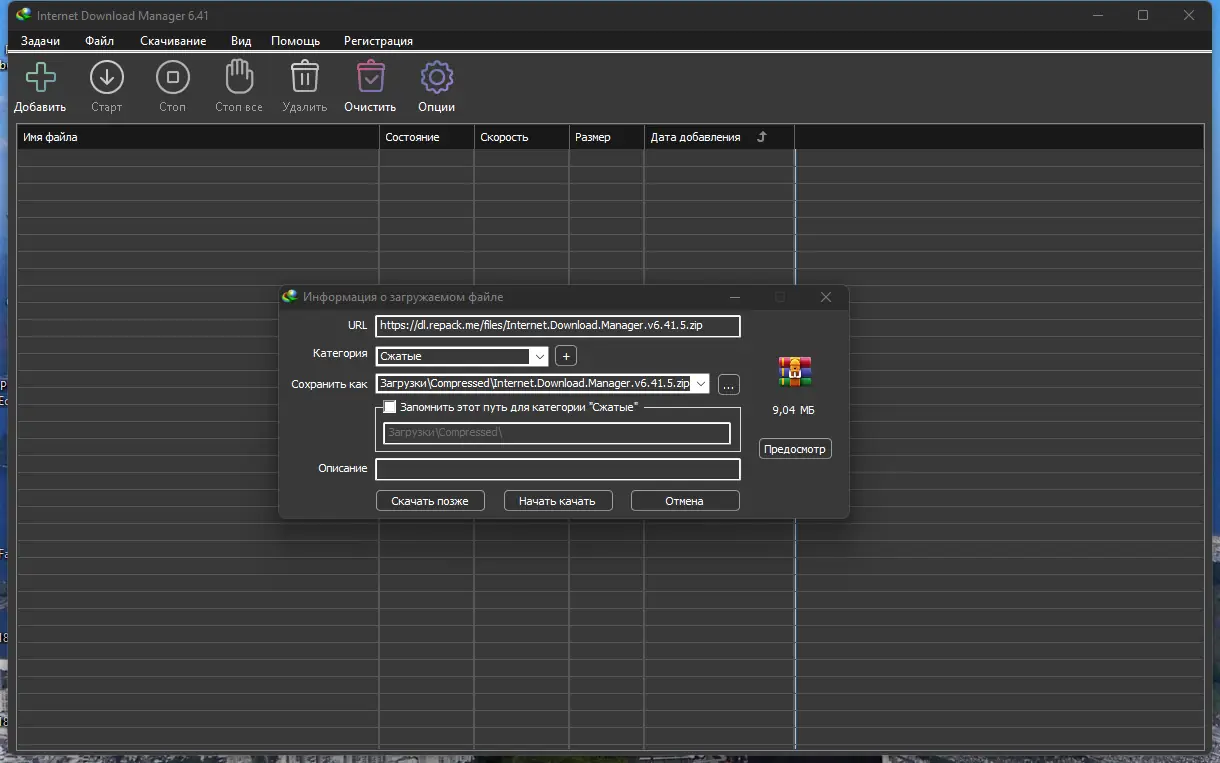Open the Регистрация menu
The width and height of the screenshot is (1220, 763).
[378, 41]
